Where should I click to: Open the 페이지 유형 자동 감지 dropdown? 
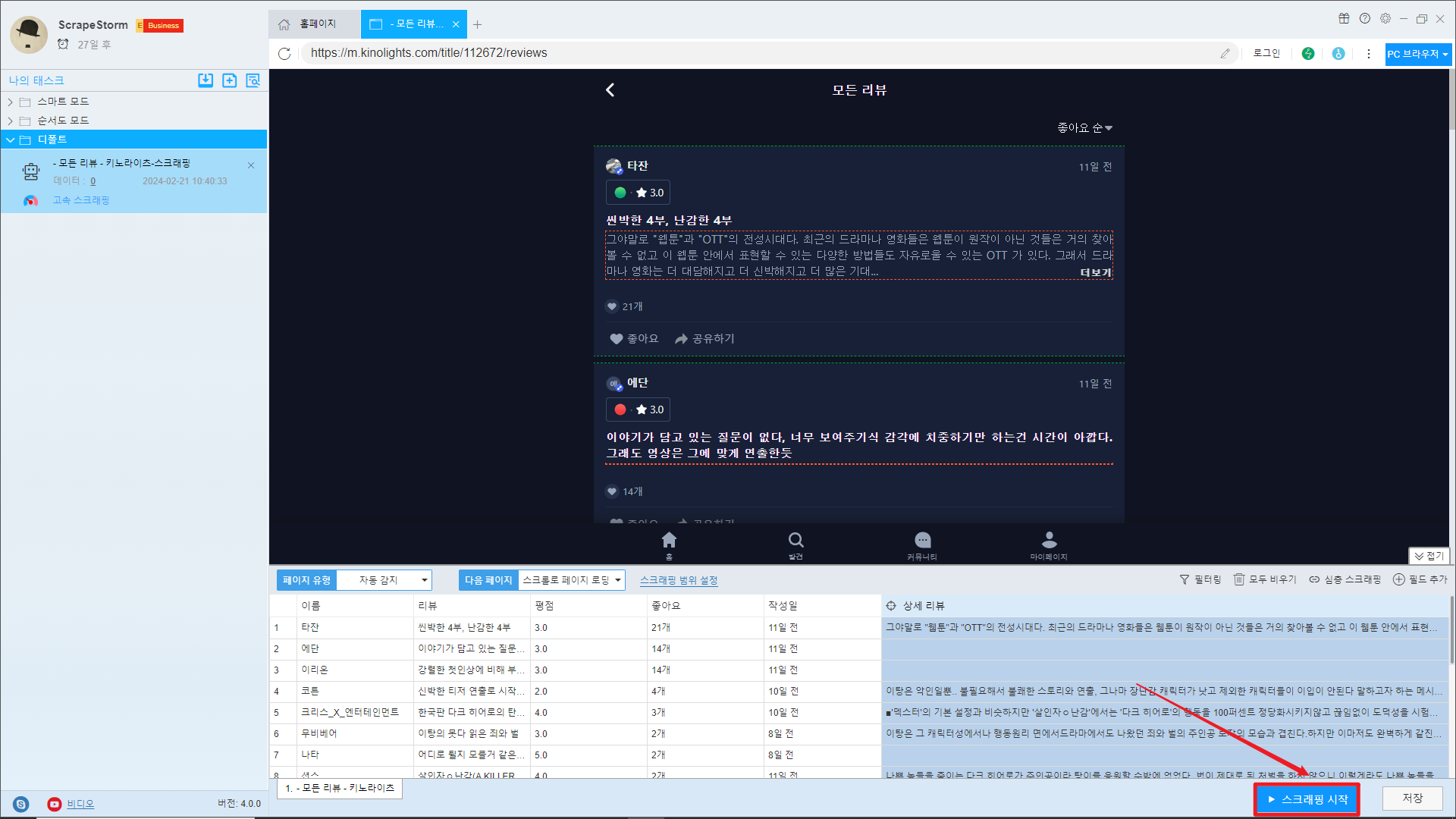pyautogui.click(x=384, y=580)
